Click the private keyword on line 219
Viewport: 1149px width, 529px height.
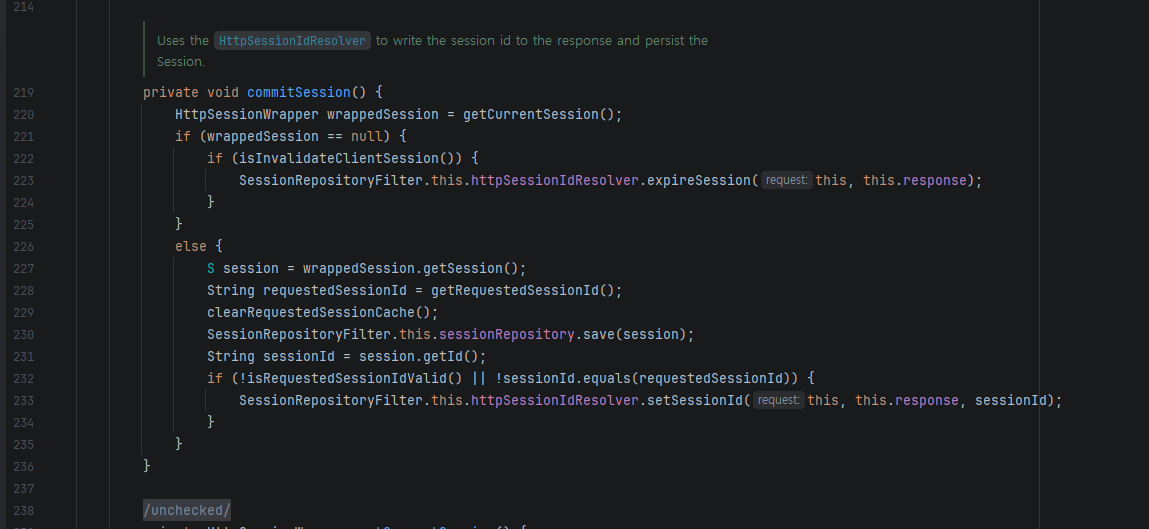[x=171, y=92]
